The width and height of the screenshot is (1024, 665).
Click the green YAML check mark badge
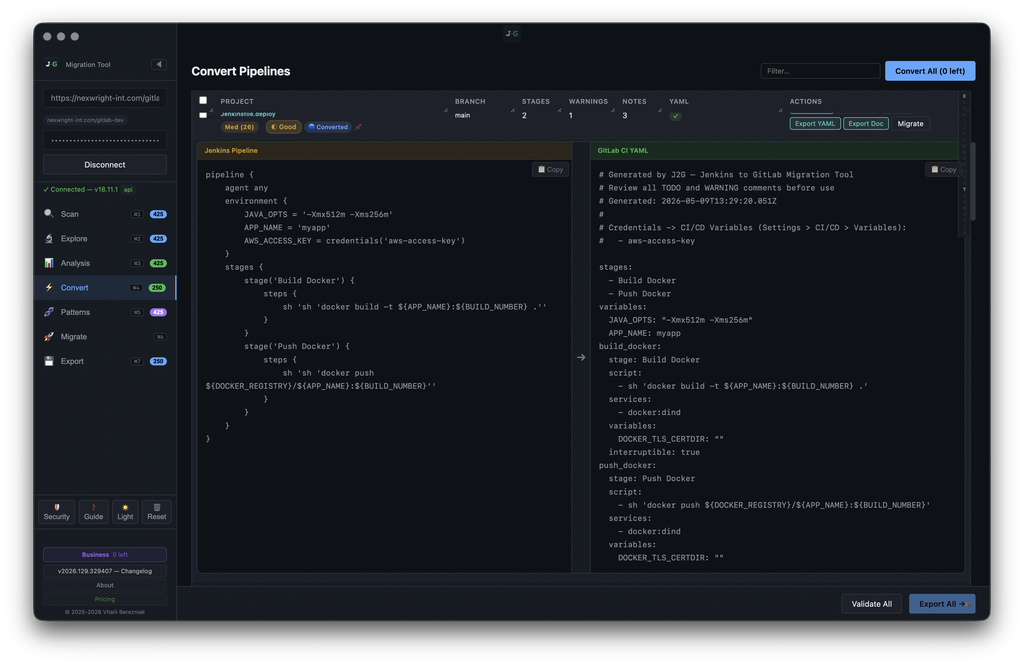[675, 116]
